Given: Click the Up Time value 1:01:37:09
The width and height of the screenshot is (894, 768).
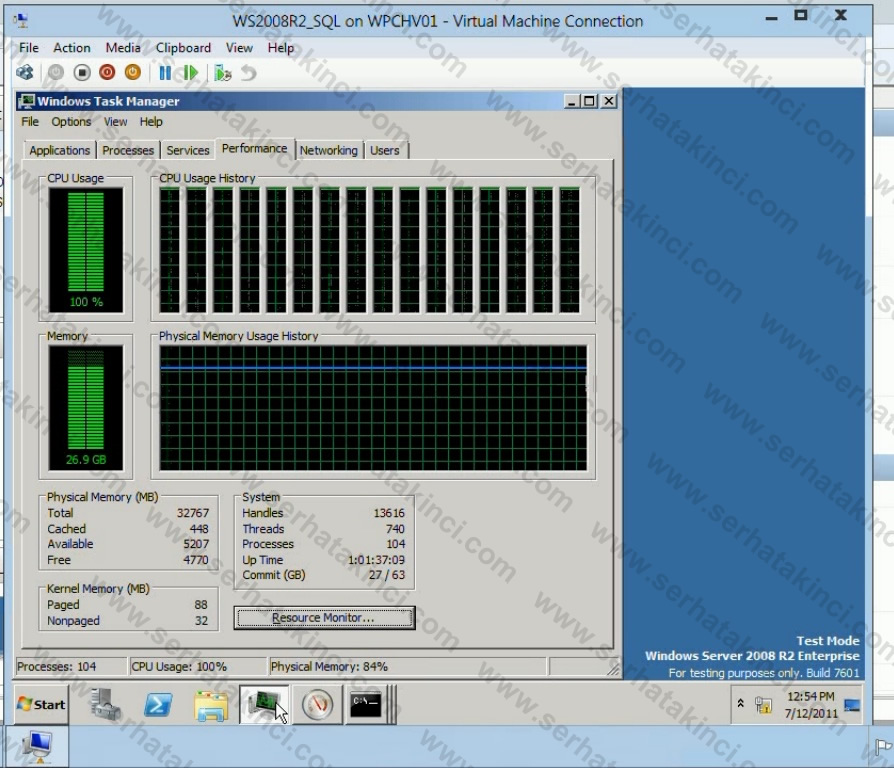Looking at the screenshot, I should coord(376,560).
